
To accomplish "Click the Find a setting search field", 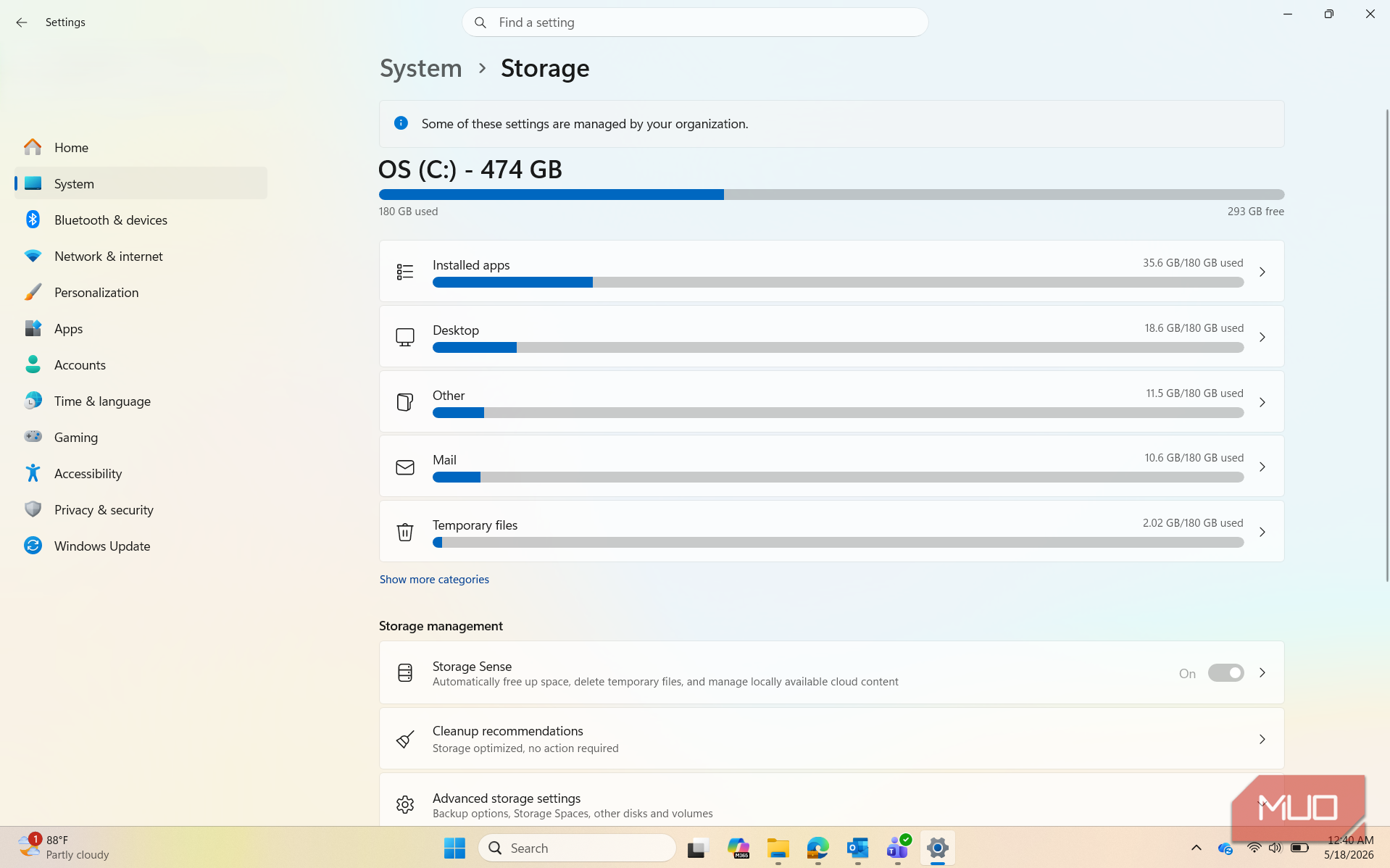I will point(695,22).
